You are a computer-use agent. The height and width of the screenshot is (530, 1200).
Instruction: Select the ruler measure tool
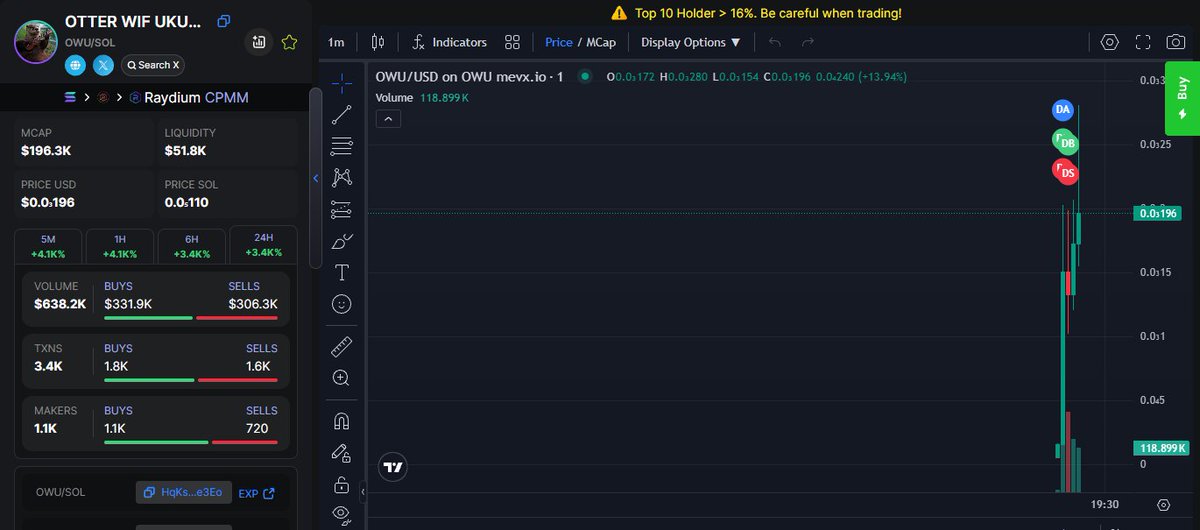(341, 347)
